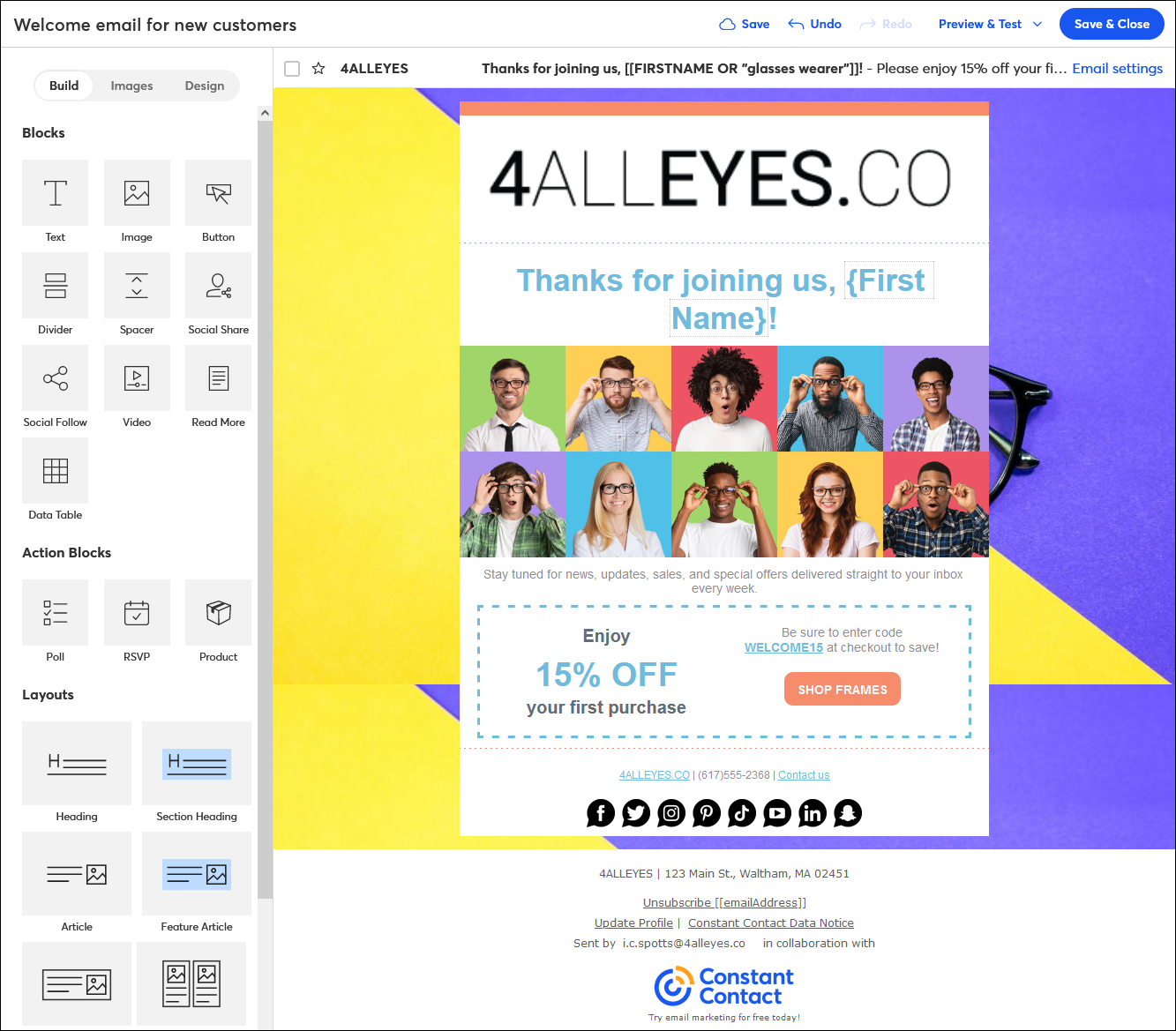Click the Stay tuned for news paragraph
Image resolution: width=1176 pixels, height=1031 pixels.
723,581
